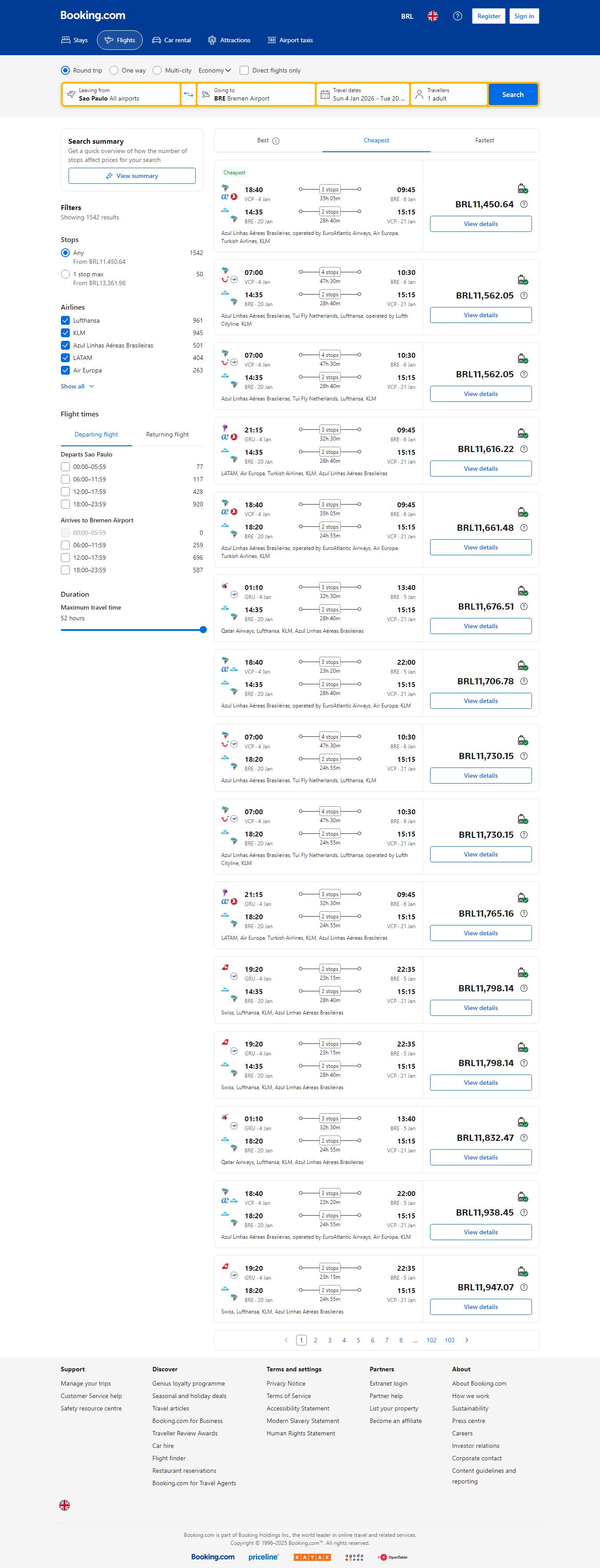Enable Direct flights only checkbox
The height and width of the screenshot is (1568, 600).
244,71
